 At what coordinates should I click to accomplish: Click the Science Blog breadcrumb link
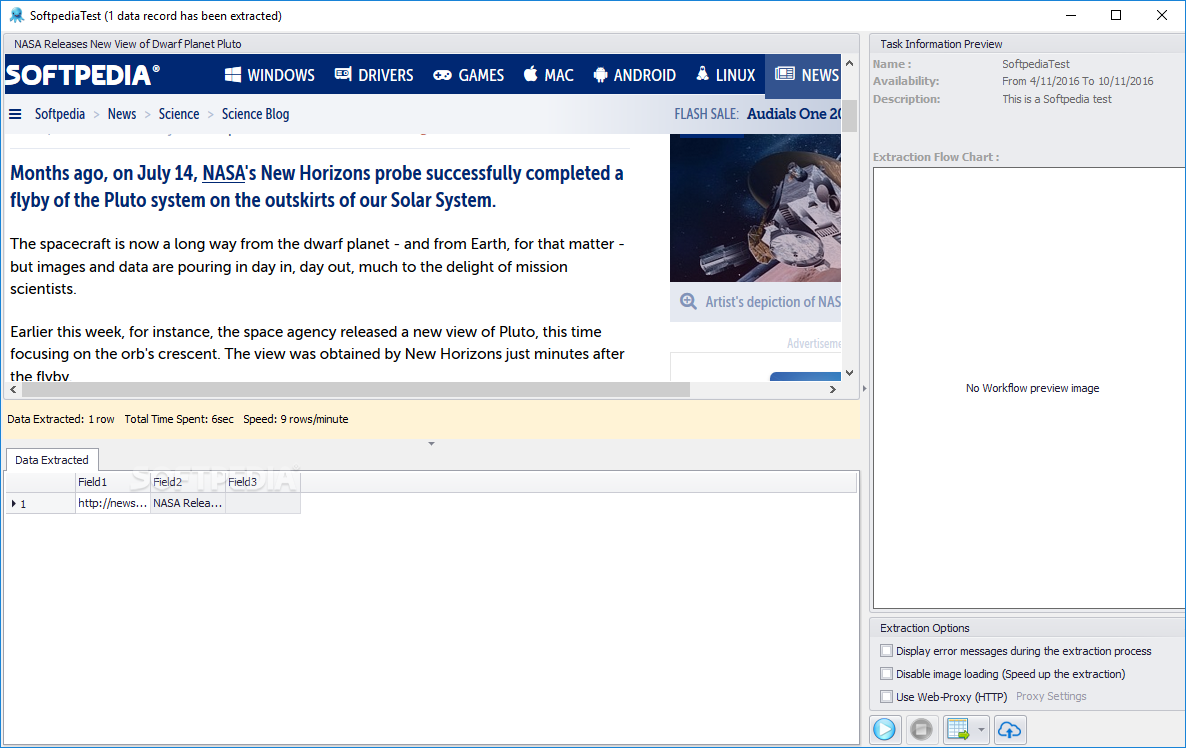coord(255,114)
